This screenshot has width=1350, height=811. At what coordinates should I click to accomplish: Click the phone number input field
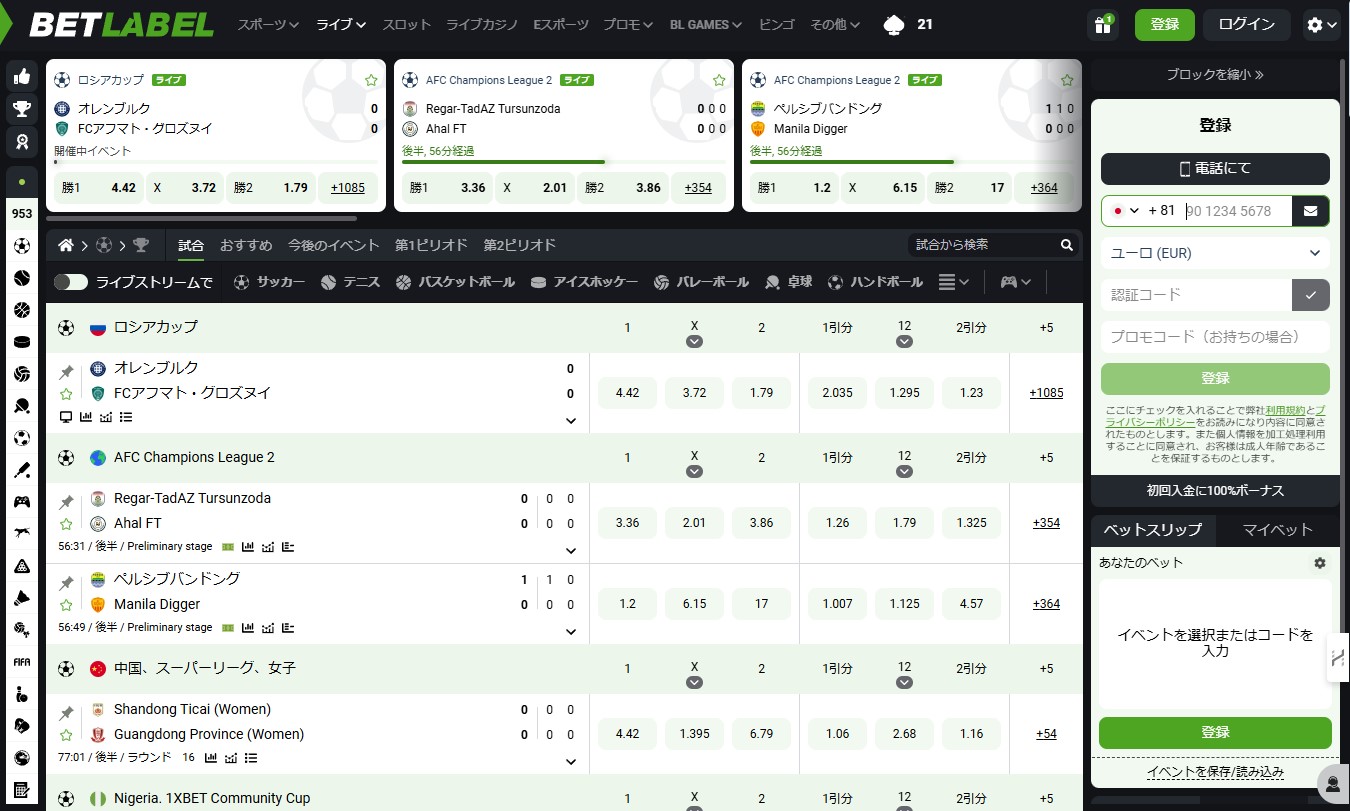tap(1236, 211)
